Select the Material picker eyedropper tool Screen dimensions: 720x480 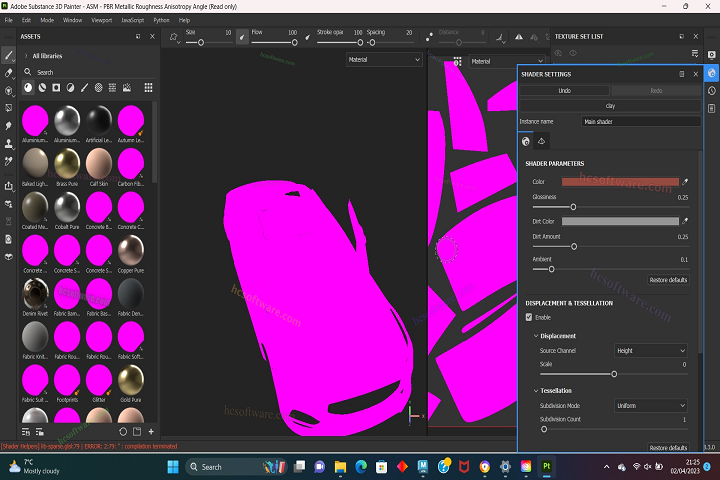pyautogui.click(x=8, y=161)
